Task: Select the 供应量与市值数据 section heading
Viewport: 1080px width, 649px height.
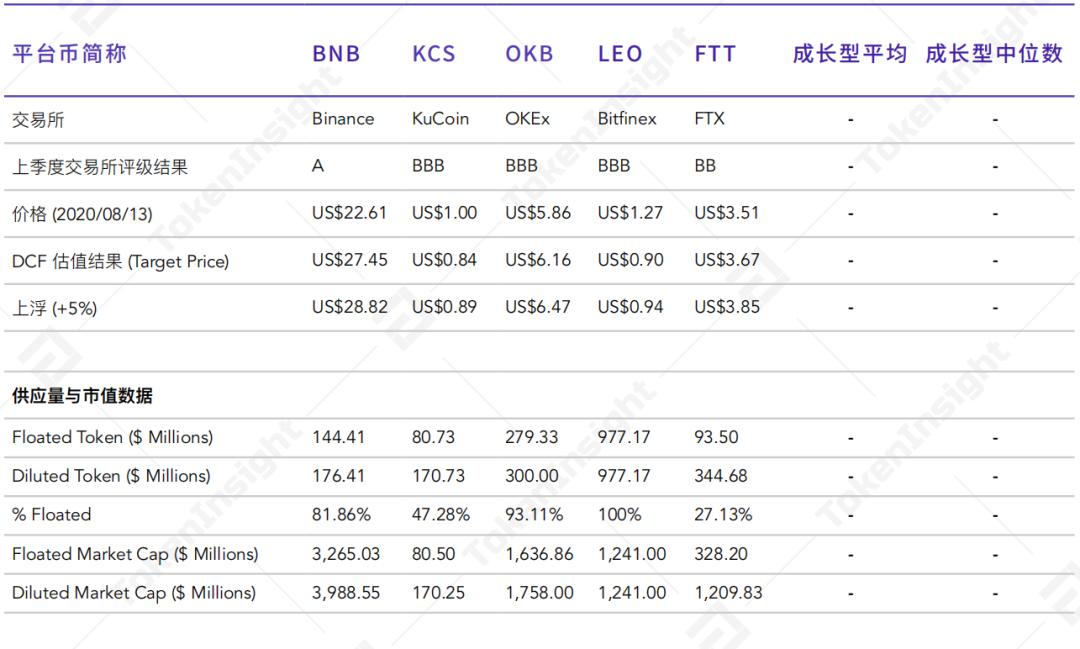Action: [x=82, y=396]
